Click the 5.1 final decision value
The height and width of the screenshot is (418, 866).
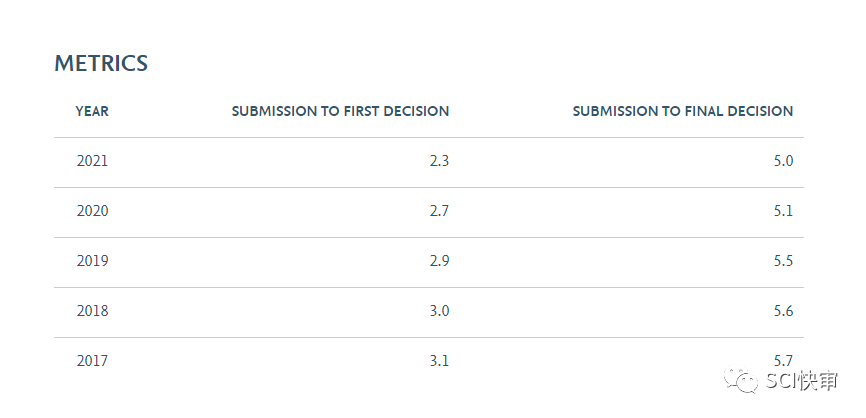pos(783,211)
